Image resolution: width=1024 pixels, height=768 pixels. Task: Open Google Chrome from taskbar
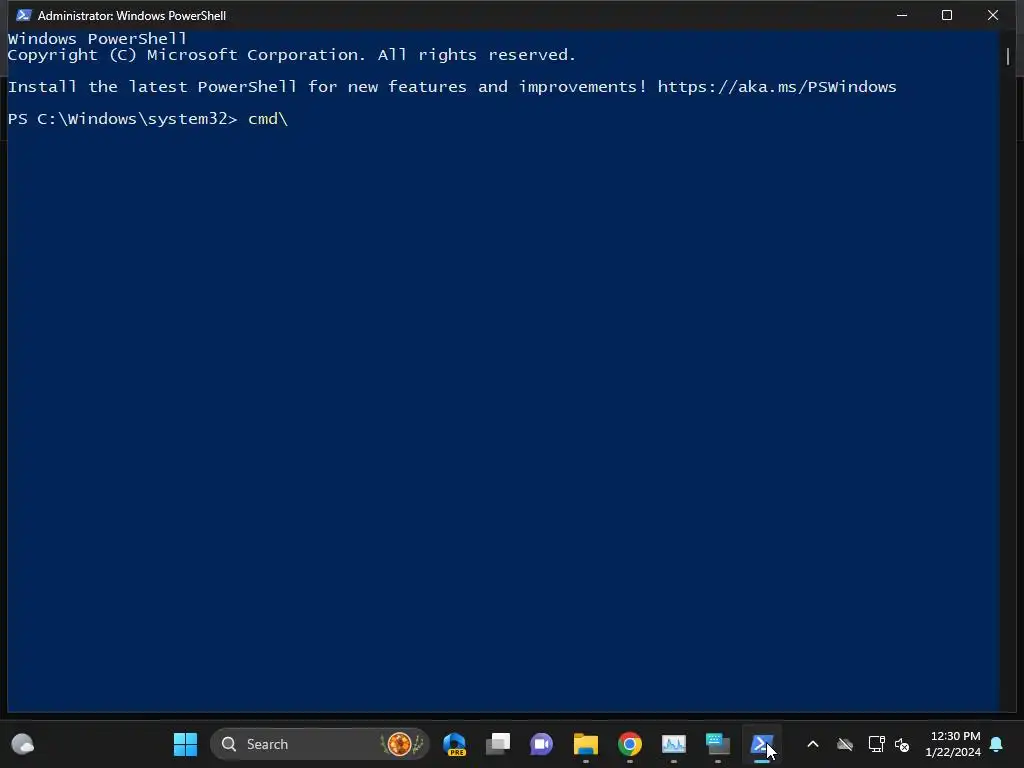click(x=630, y=744)
